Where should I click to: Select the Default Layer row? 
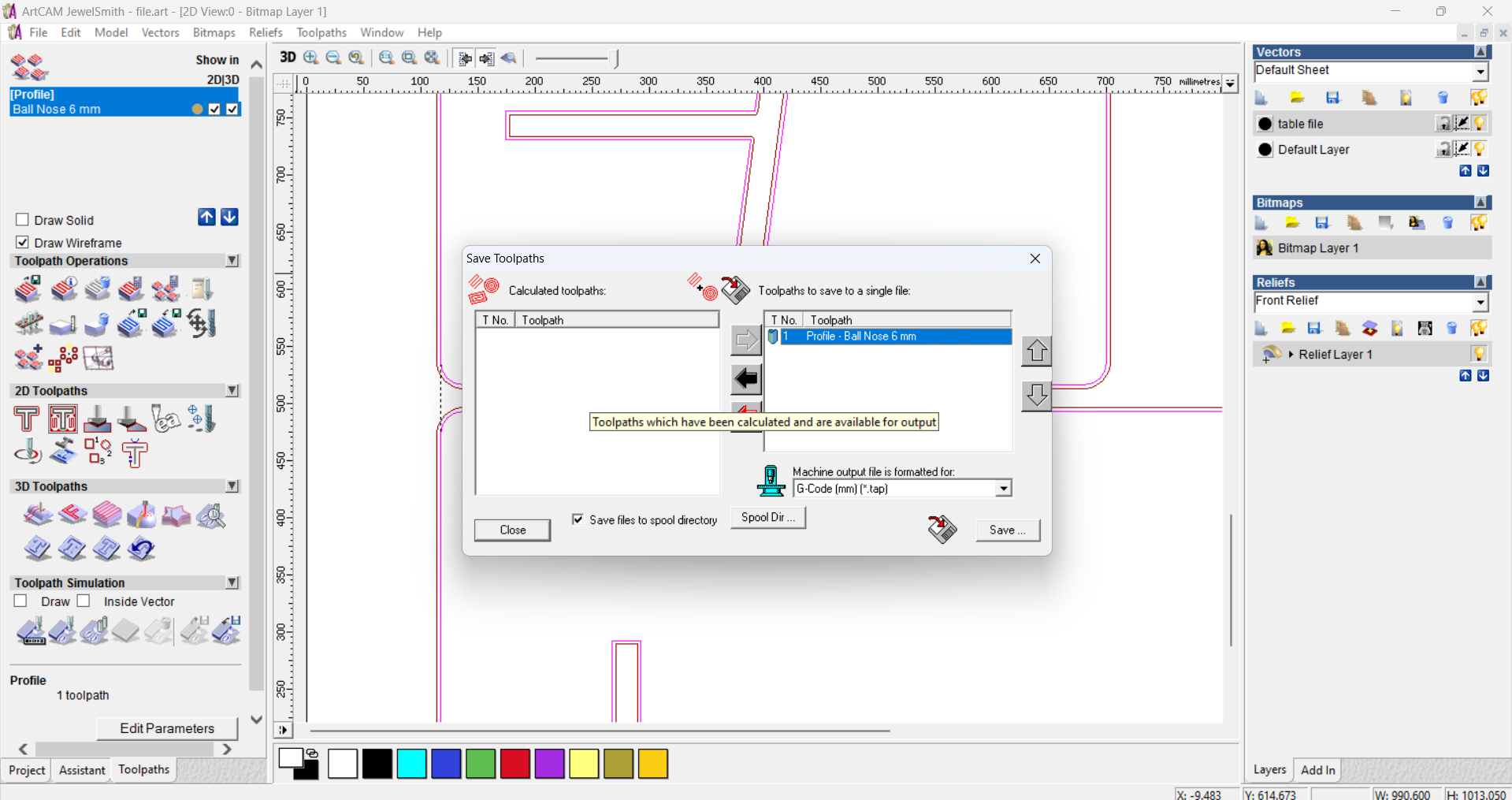(x=1372, y=149)
